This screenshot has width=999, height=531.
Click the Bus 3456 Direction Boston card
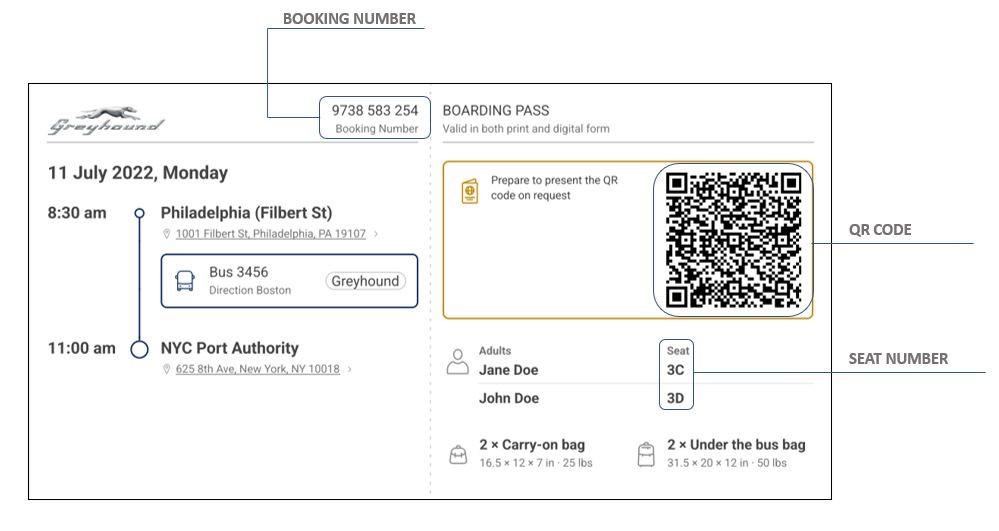coord(289,281)
